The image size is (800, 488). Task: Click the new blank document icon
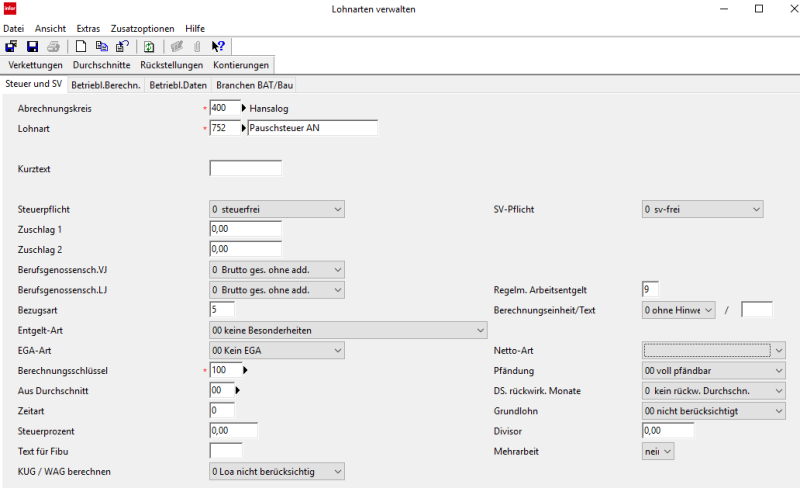click(81, 47)
